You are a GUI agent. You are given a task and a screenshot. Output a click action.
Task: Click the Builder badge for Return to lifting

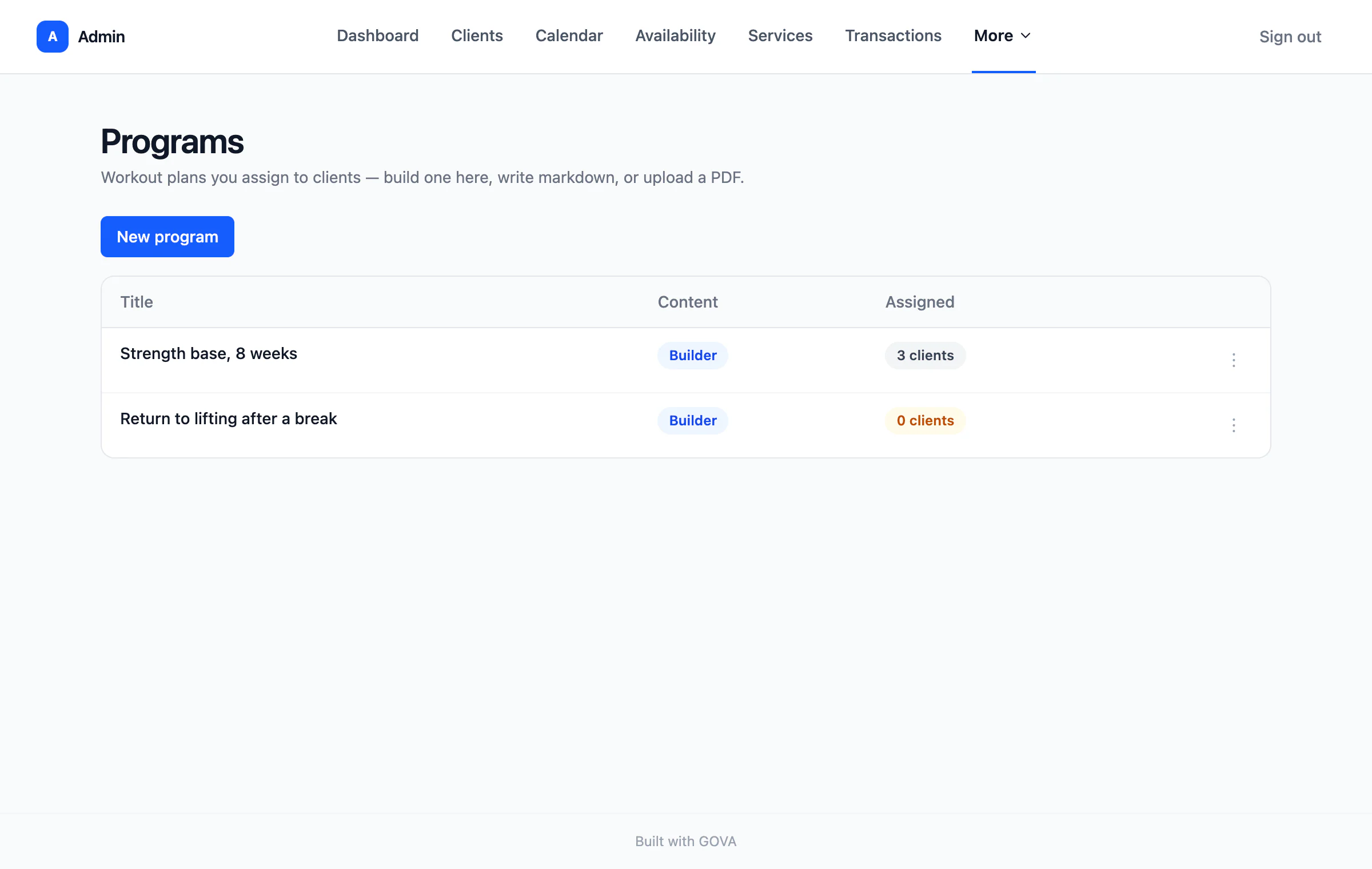(x=693, y=421)
